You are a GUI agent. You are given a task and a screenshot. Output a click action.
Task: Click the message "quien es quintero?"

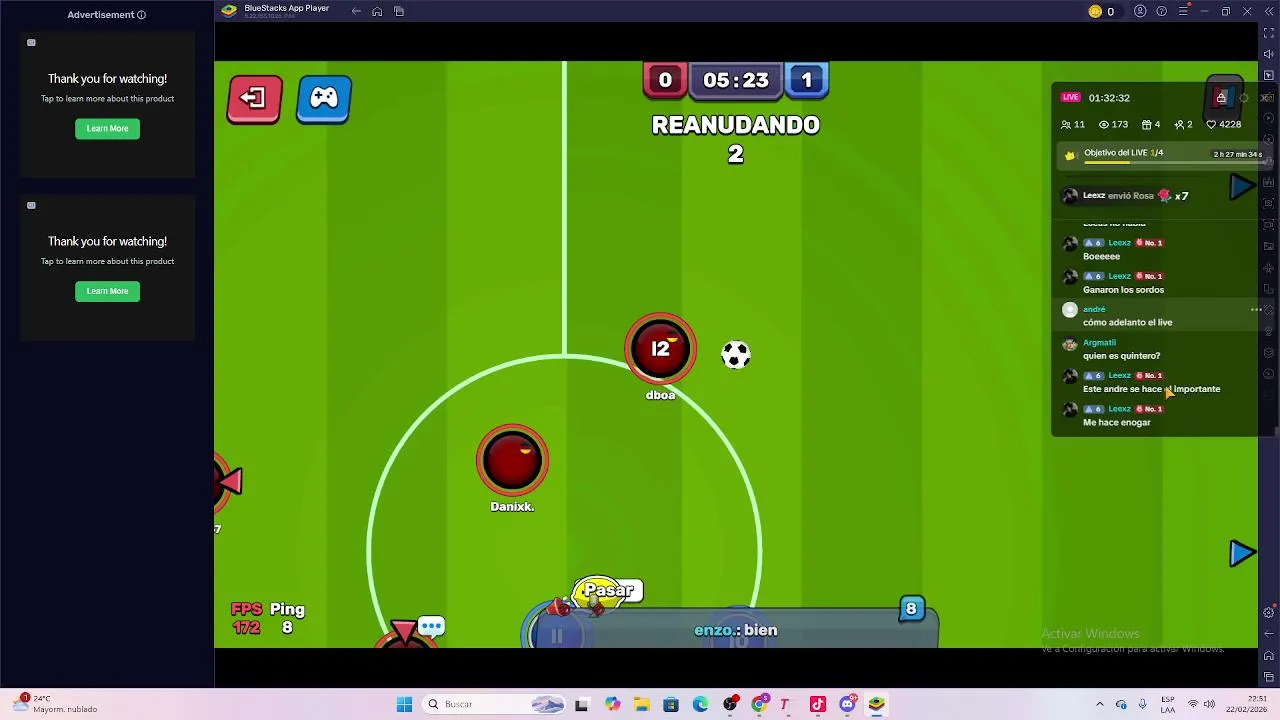[x=1121, y=356]
